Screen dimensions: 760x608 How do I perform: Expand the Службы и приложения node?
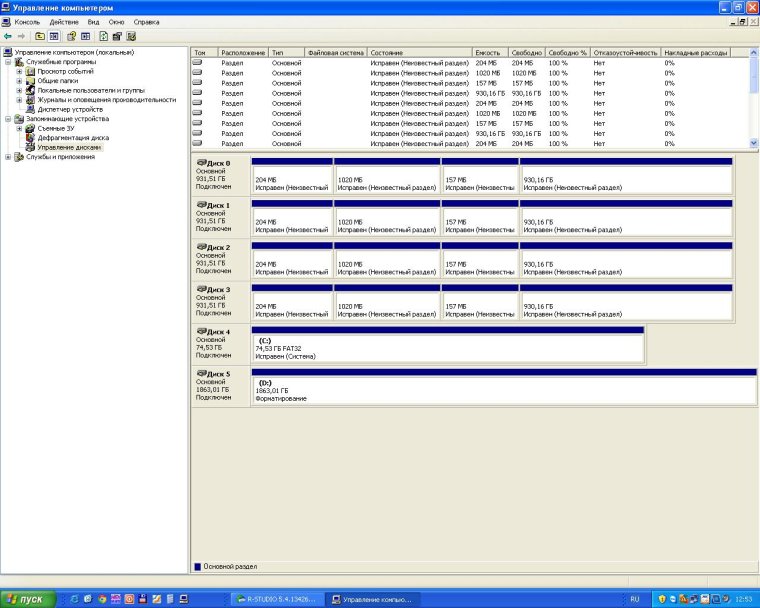[8, 157]
